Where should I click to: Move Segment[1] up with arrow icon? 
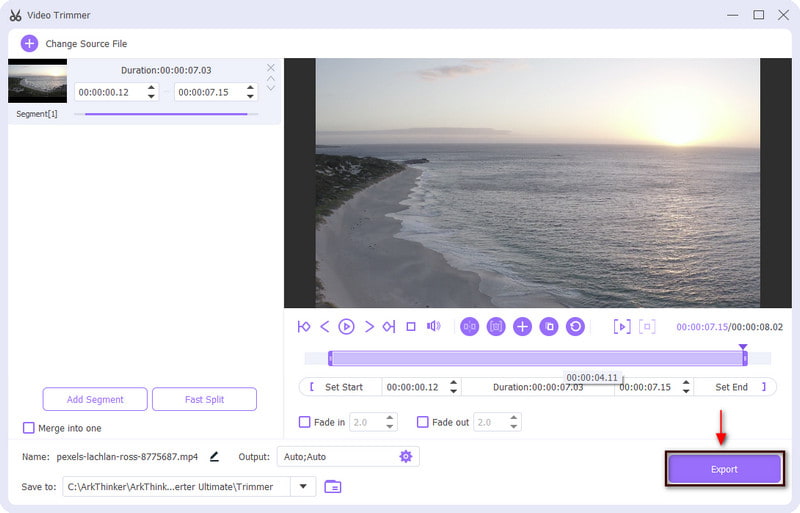271,79
